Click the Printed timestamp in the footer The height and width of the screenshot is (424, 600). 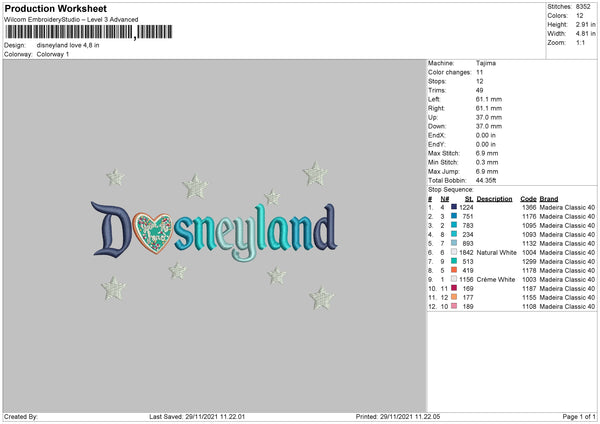(x=398, y=416)
